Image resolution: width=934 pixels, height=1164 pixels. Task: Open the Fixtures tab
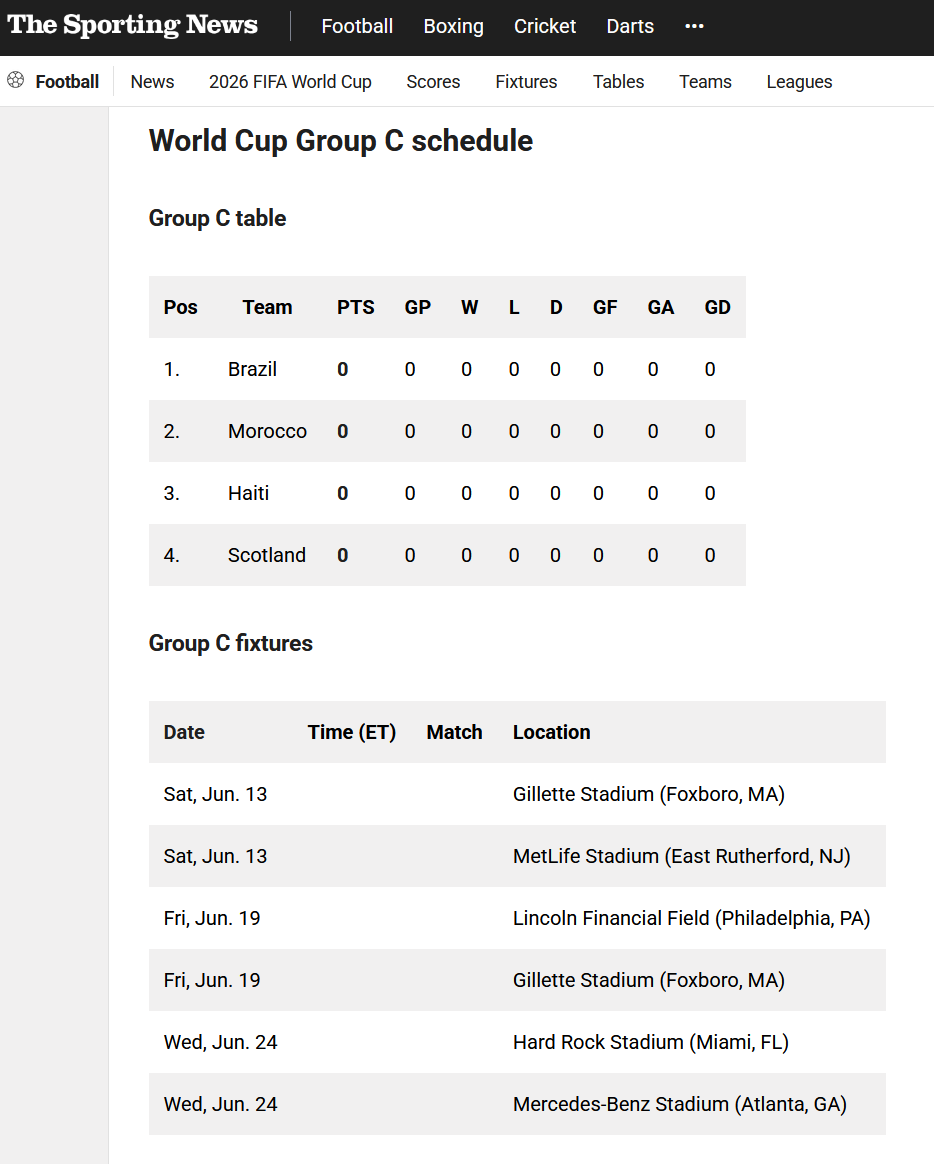[526, 82]
